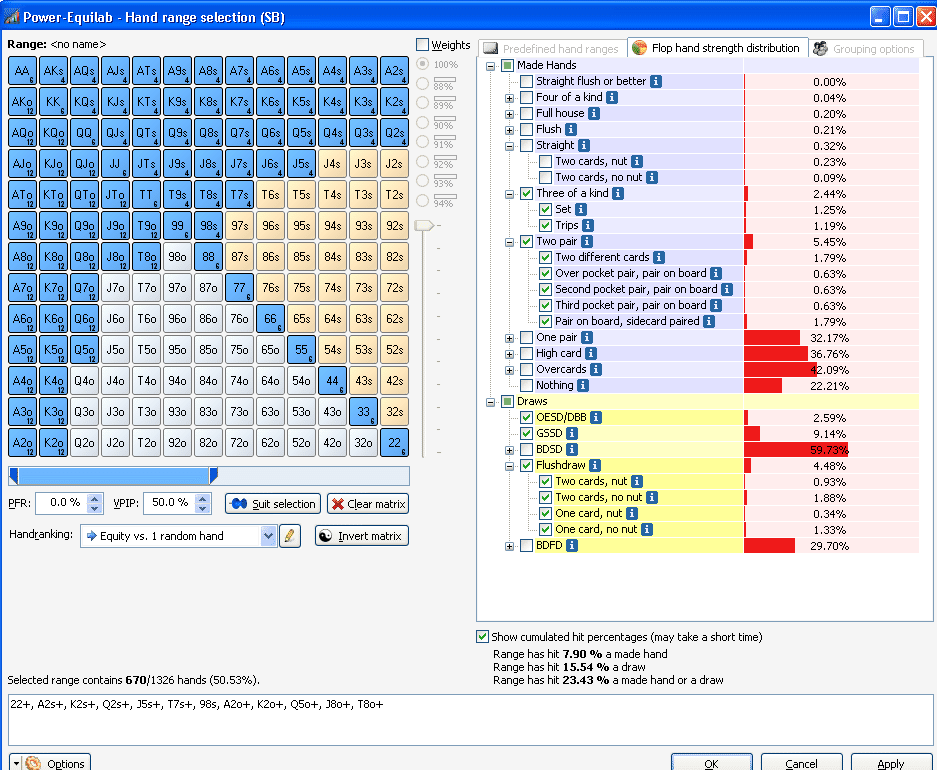Enable the Weights checkbox

coord(422,45)
